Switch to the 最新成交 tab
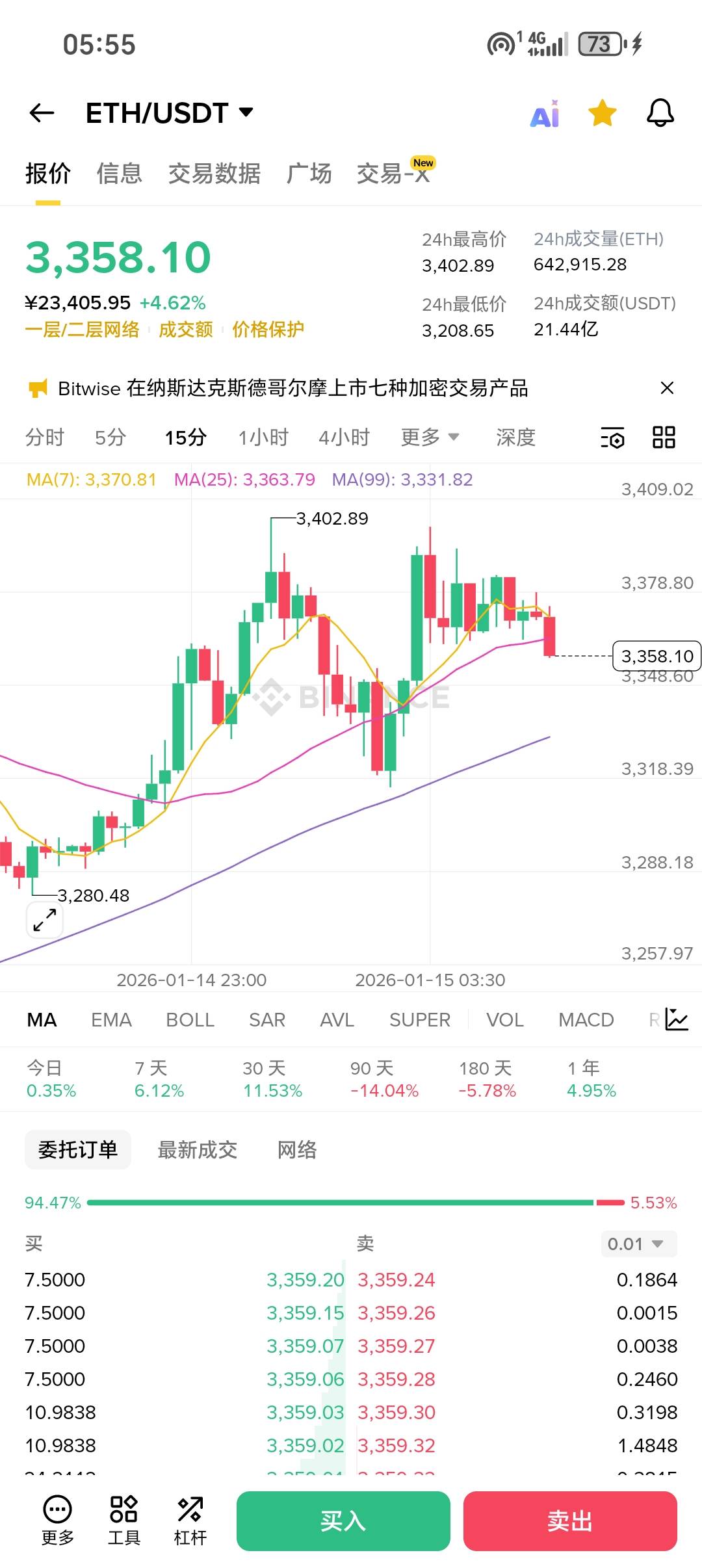The image size is (702, 1568). click(197, 1149)
